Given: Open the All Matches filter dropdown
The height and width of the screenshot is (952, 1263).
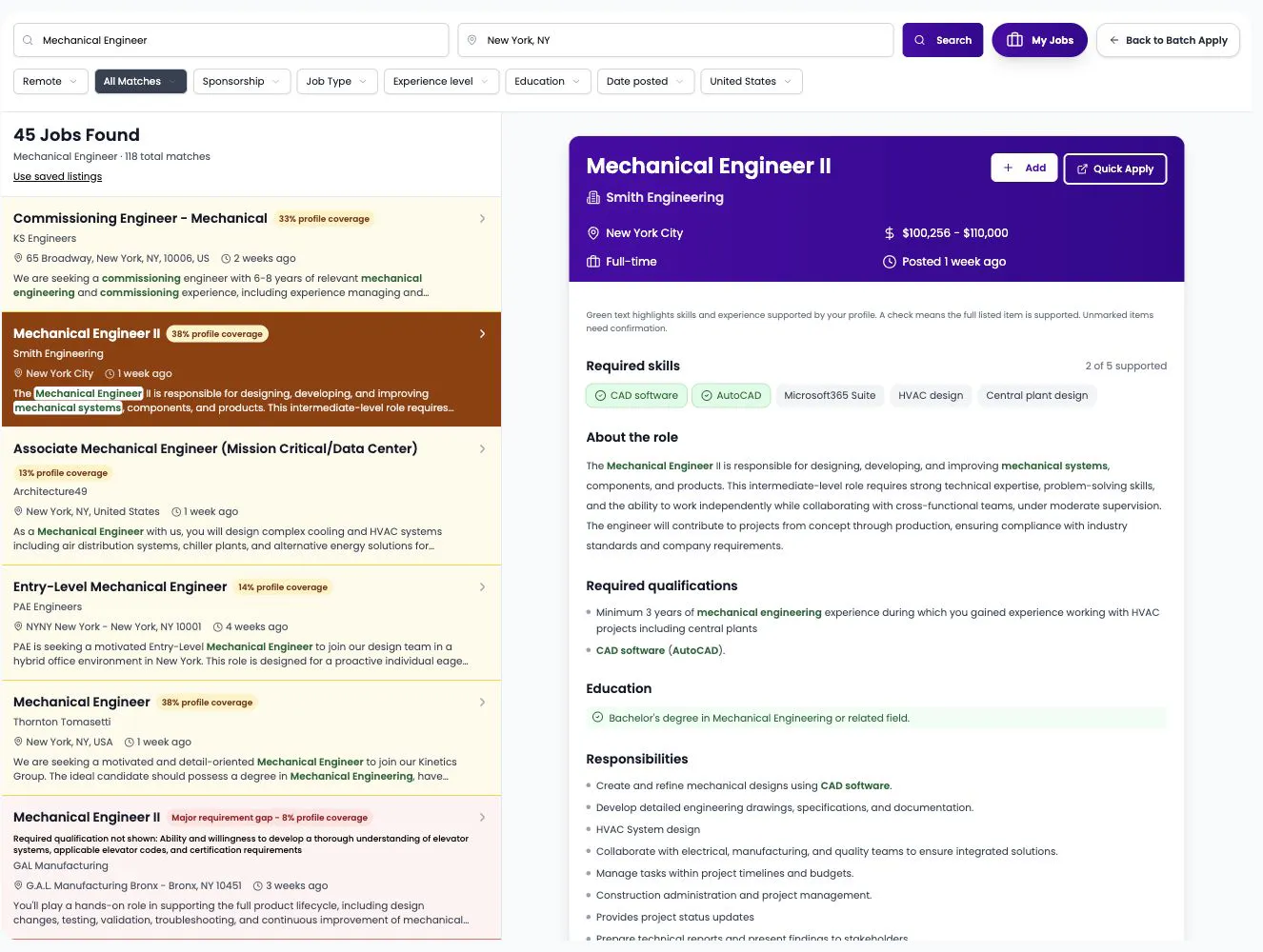Looking at the screenshot, I should coord(141,82).
